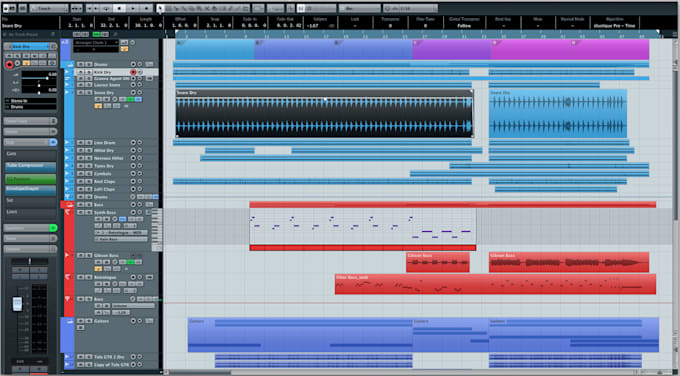Click the Tube Compressor strip module
Viewport: 680px width, 376px height.
30,167
